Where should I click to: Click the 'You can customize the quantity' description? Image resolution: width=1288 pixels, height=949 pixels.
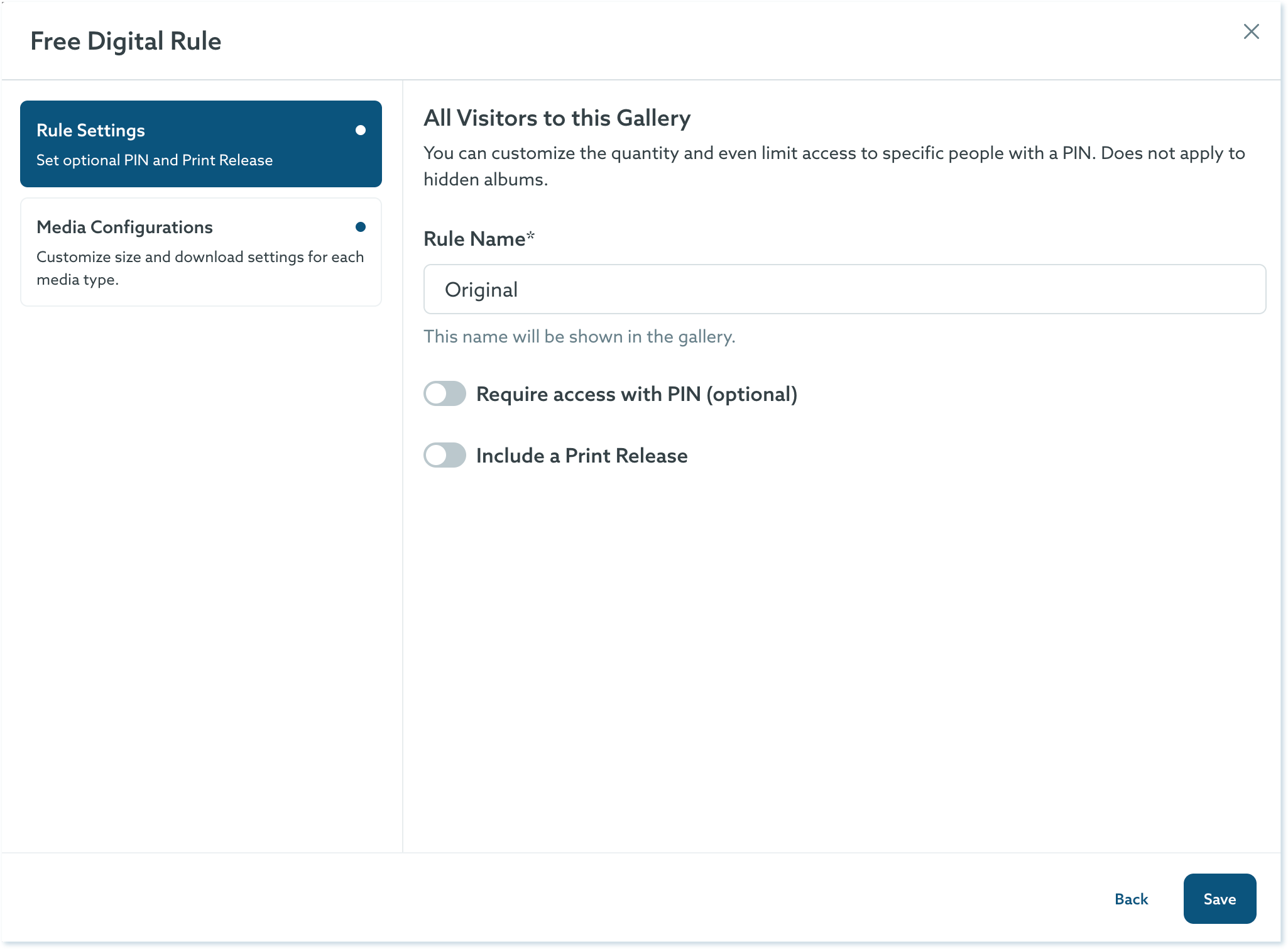834,167
